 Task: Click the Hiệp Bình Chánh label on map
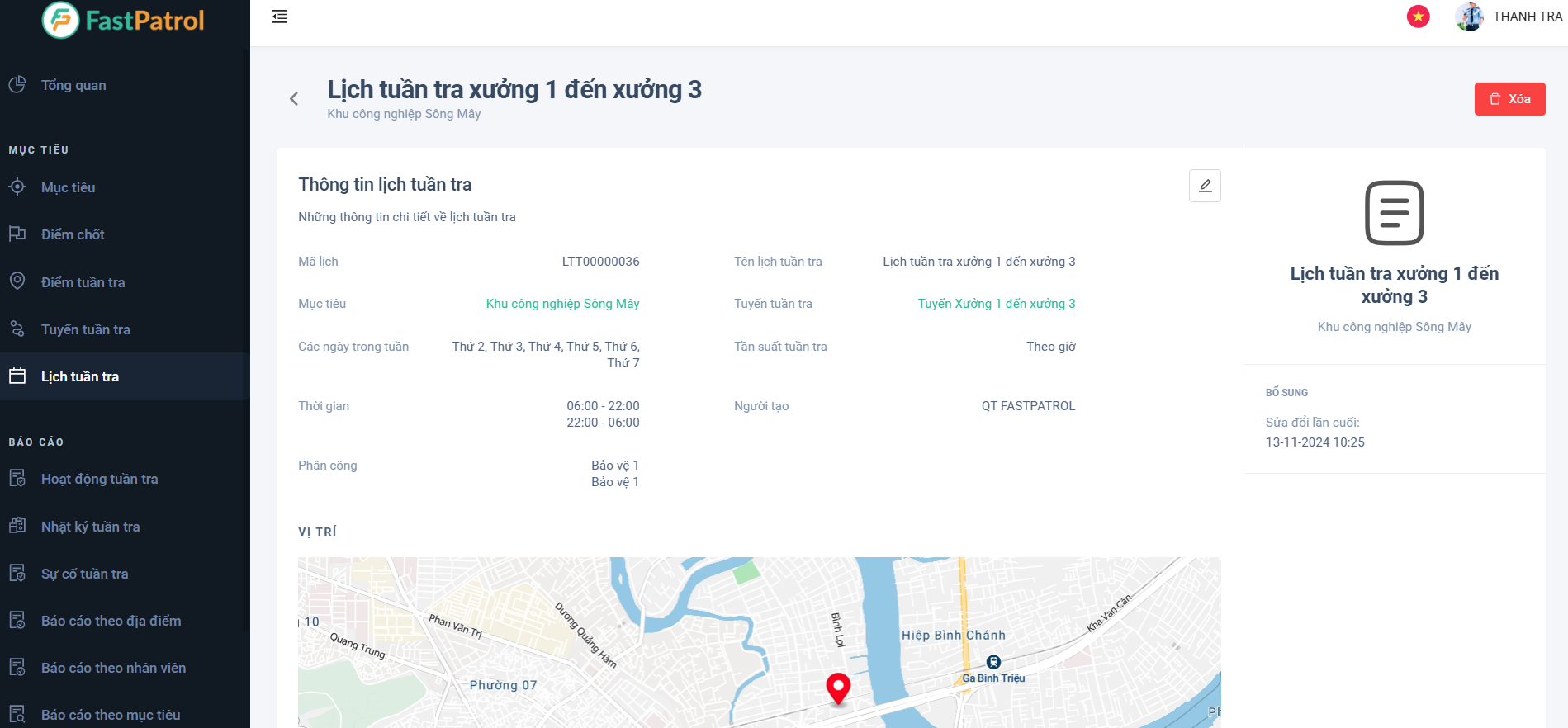[x=954, y=636]
